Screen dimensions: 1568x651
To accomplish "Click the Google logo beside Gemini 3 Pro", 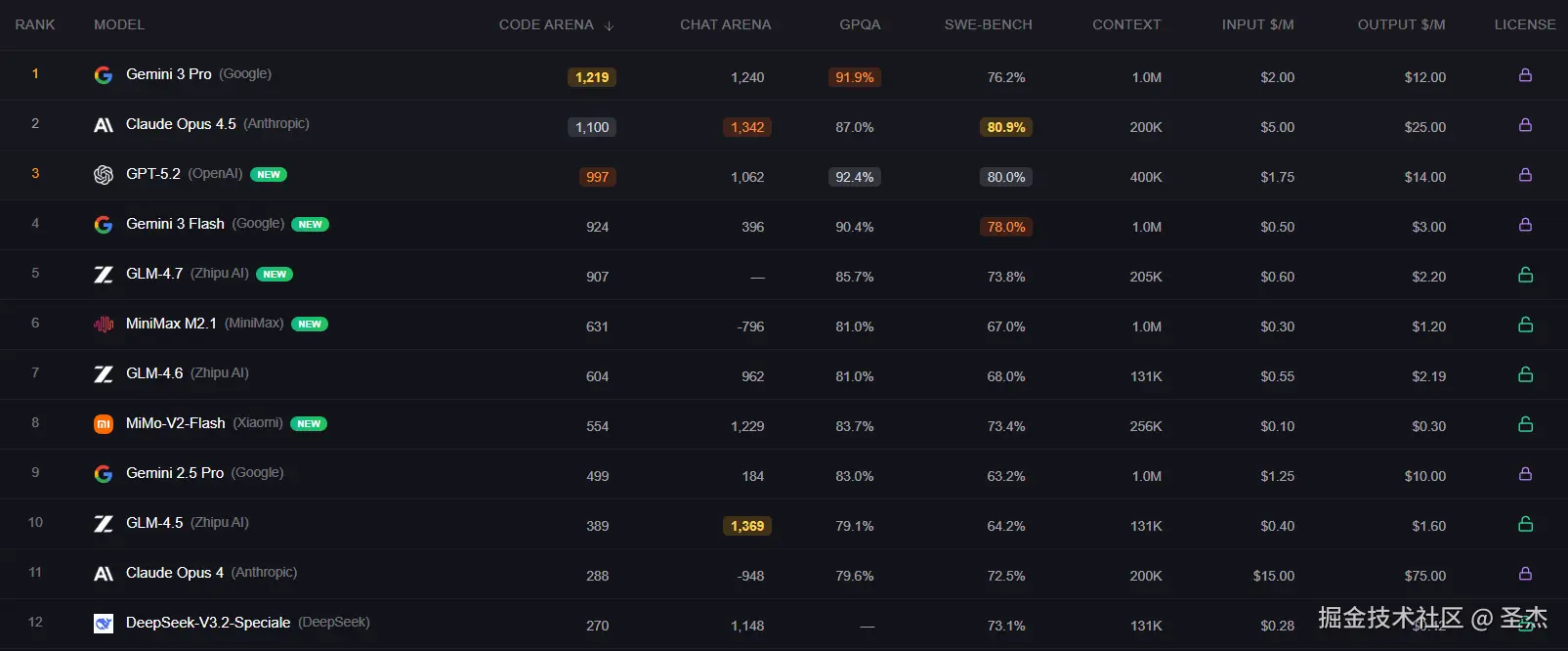I will (103, 75).
